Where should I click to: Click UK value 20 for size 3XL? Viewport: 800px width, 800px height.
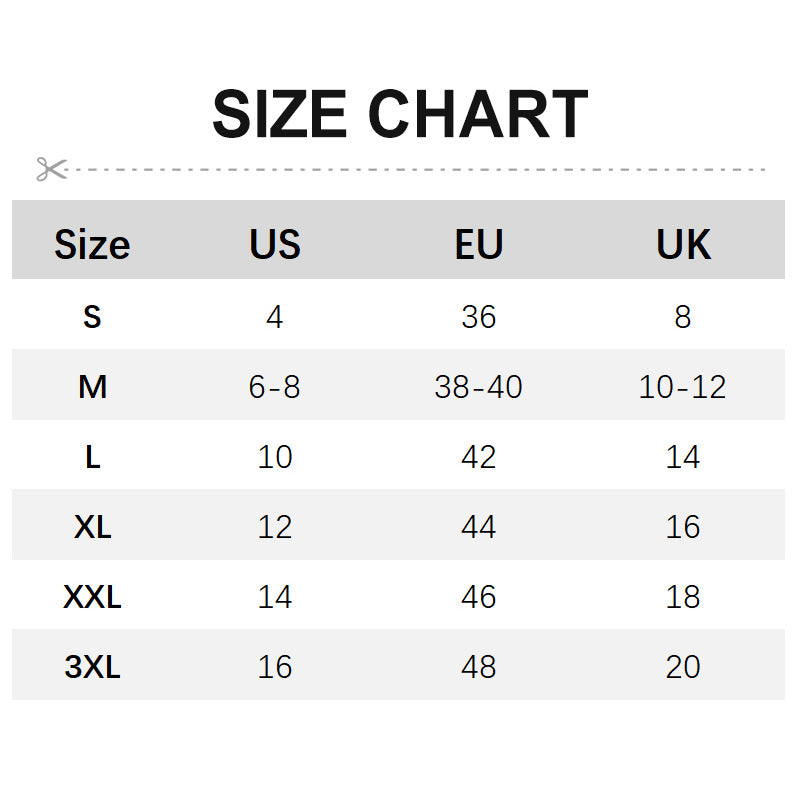(x=683, y=667)
